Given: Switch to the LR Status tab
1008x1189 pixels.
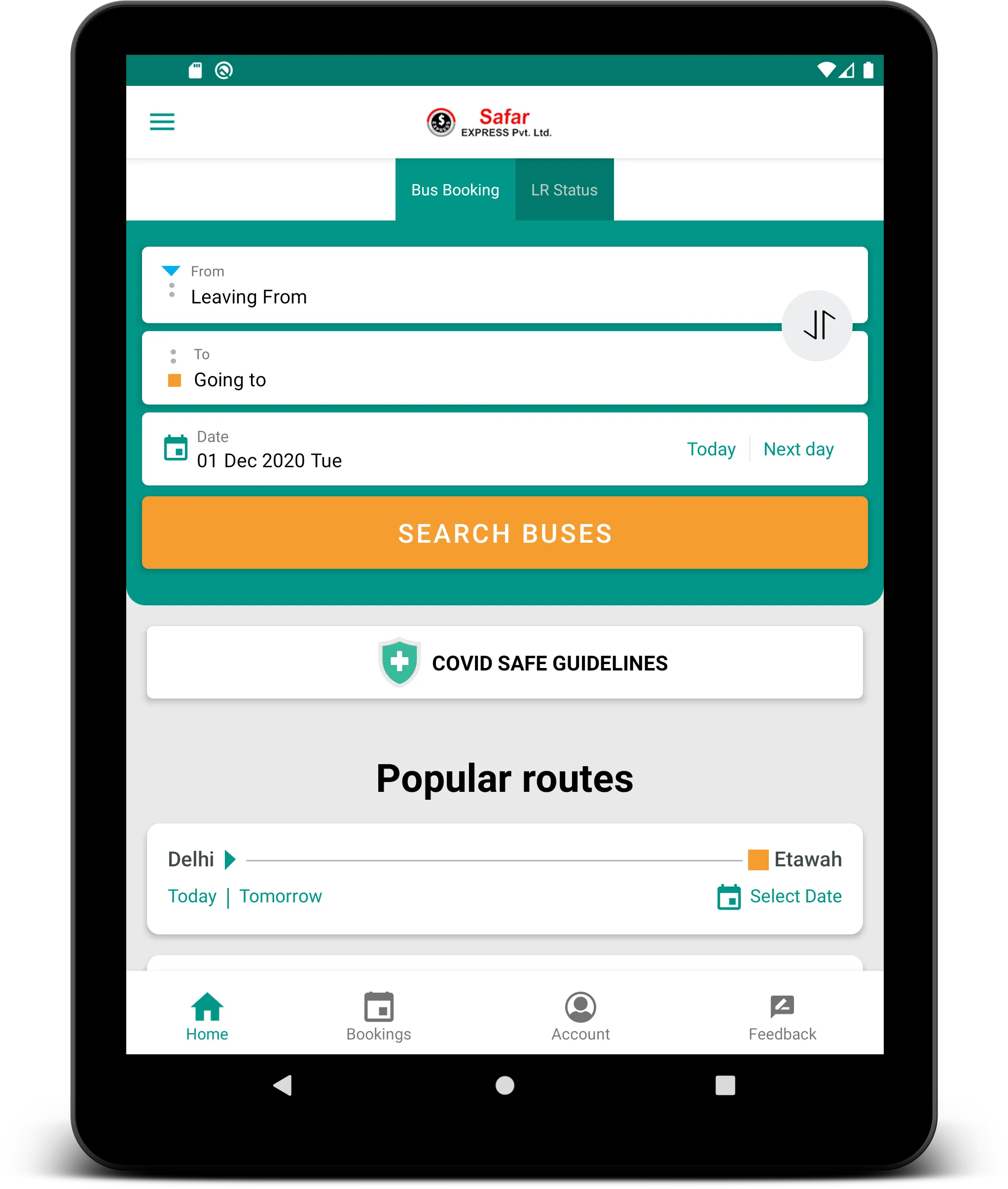Looking at the screenshot, I should [564, 189].
